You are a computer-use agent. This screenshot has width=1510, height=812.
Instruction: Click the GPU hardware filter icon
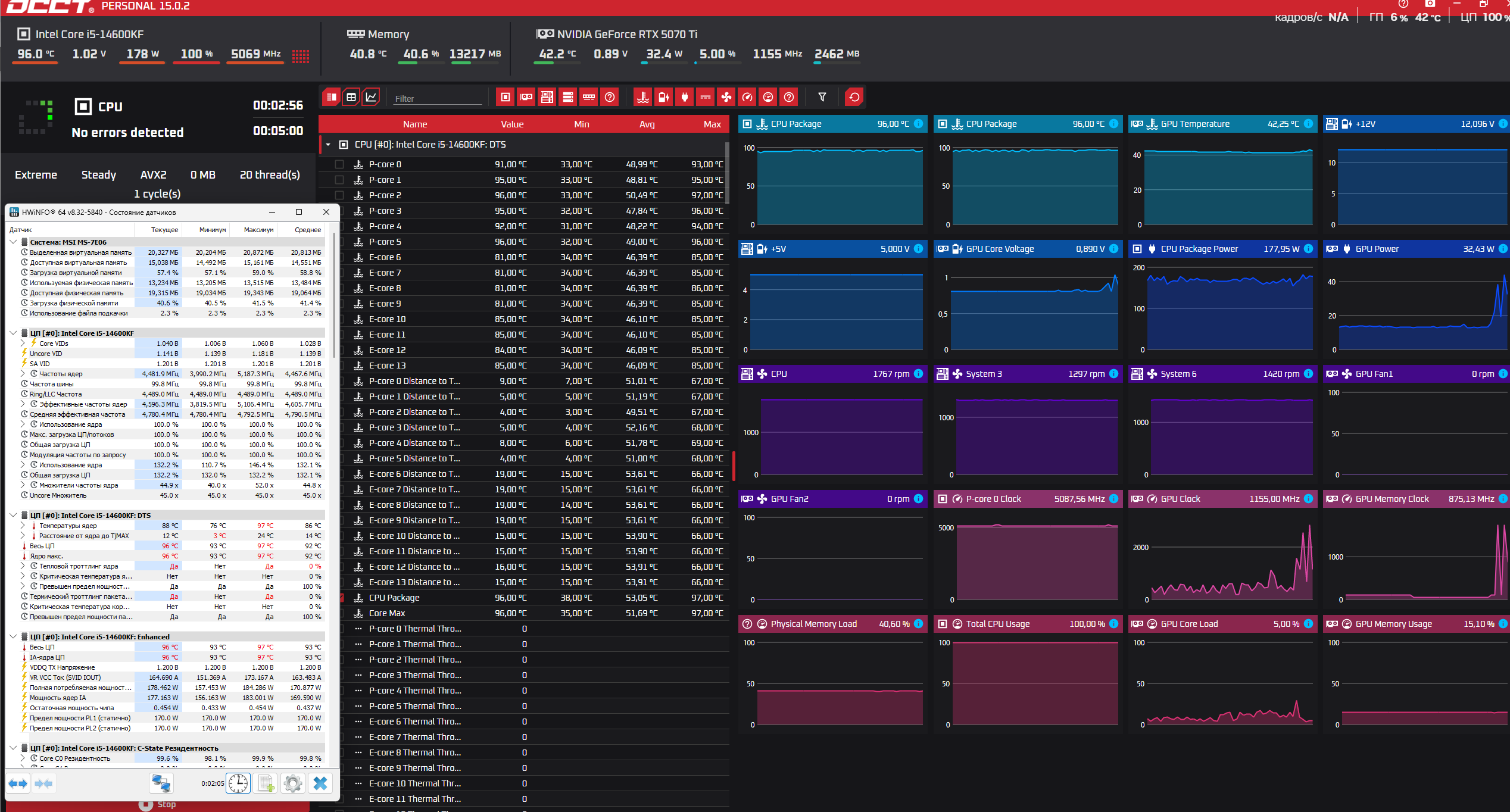coord(526,97)
